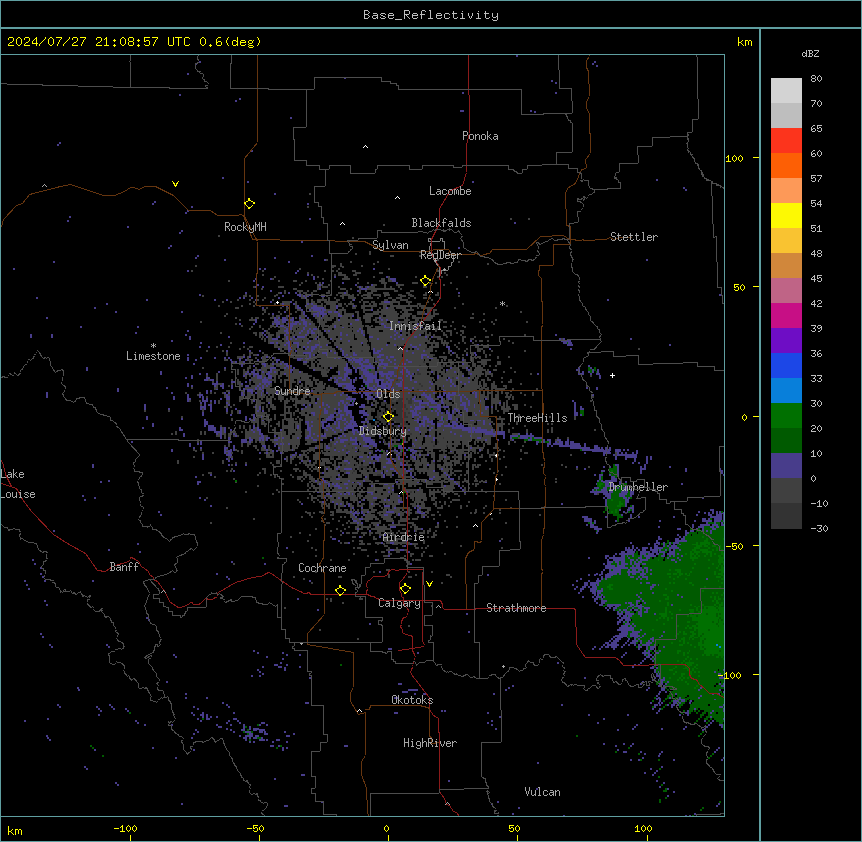Click the km unit label at top right
The height and width of the screenshot is (842, 862).
[x=745, y=42]
